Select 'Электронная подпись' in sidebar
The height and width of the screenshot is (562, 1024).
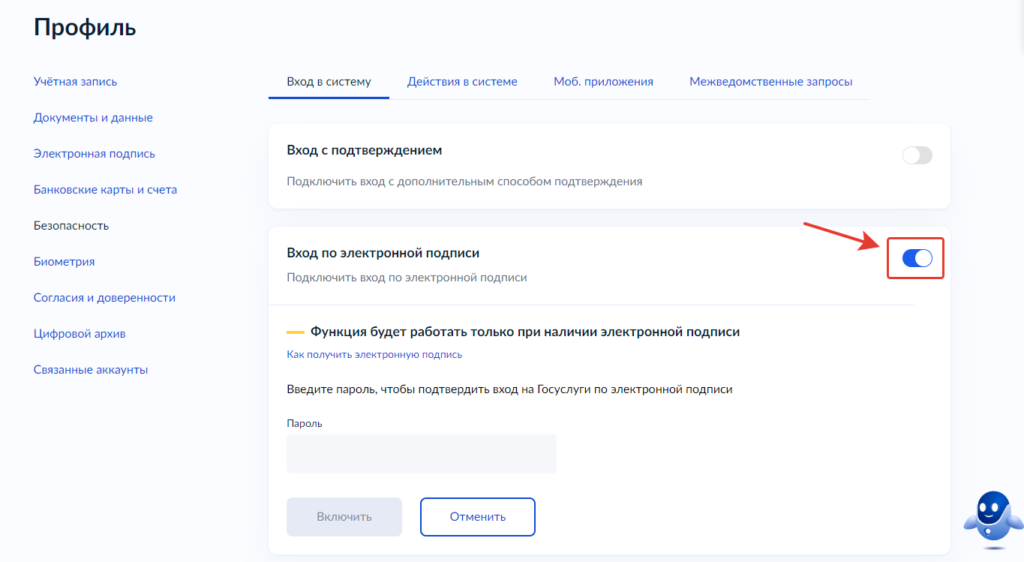(x=94, y=153)
